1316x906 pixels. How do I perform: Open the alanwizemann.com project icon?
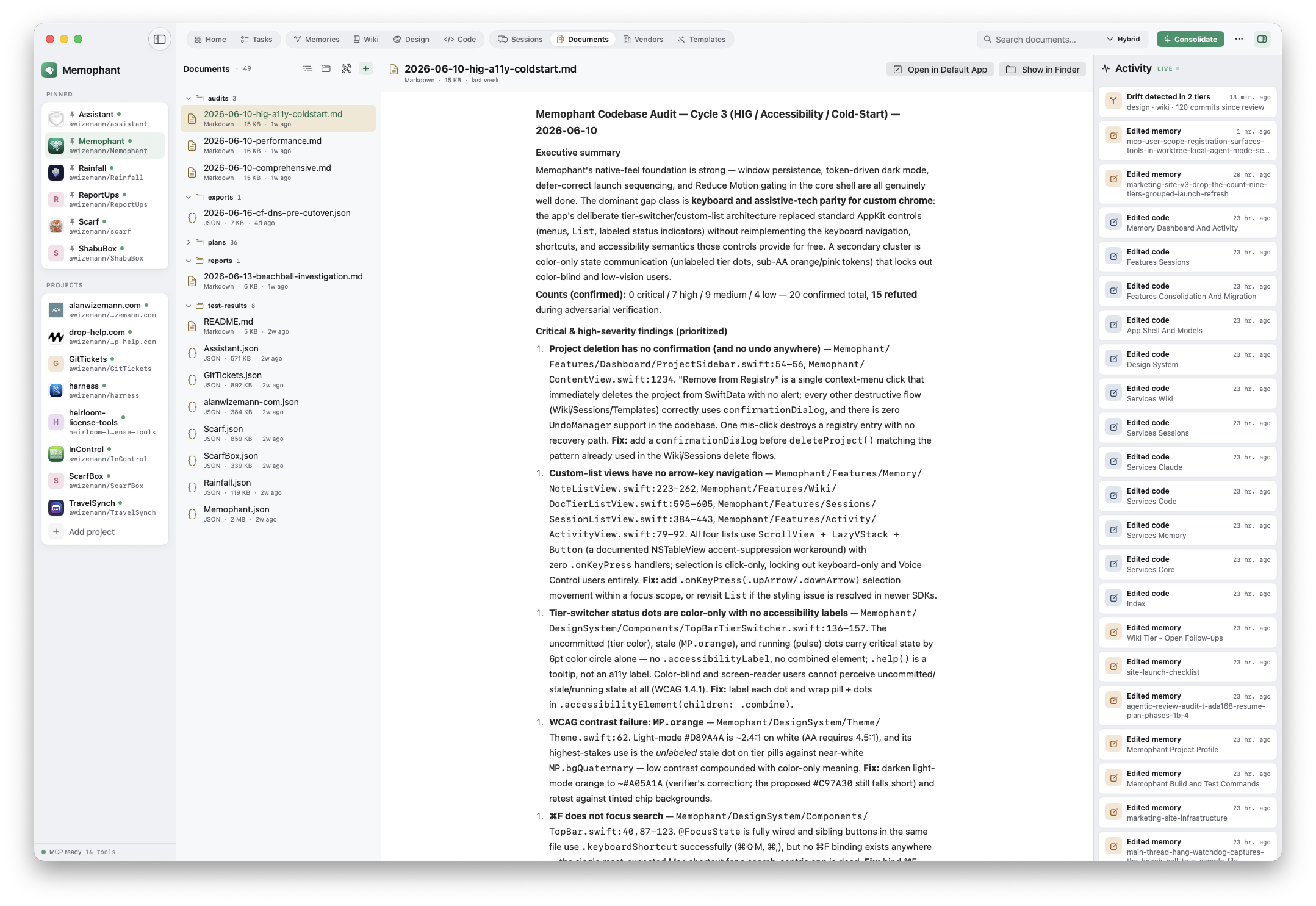point(56,310)
